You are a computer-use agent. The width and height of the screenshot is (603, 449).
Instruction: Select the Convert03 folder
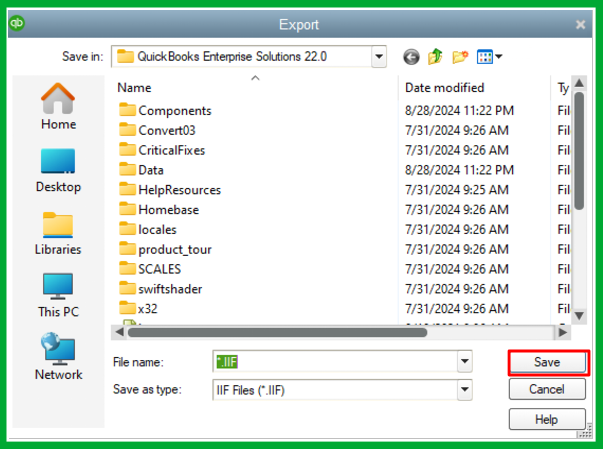click(157, 130)
